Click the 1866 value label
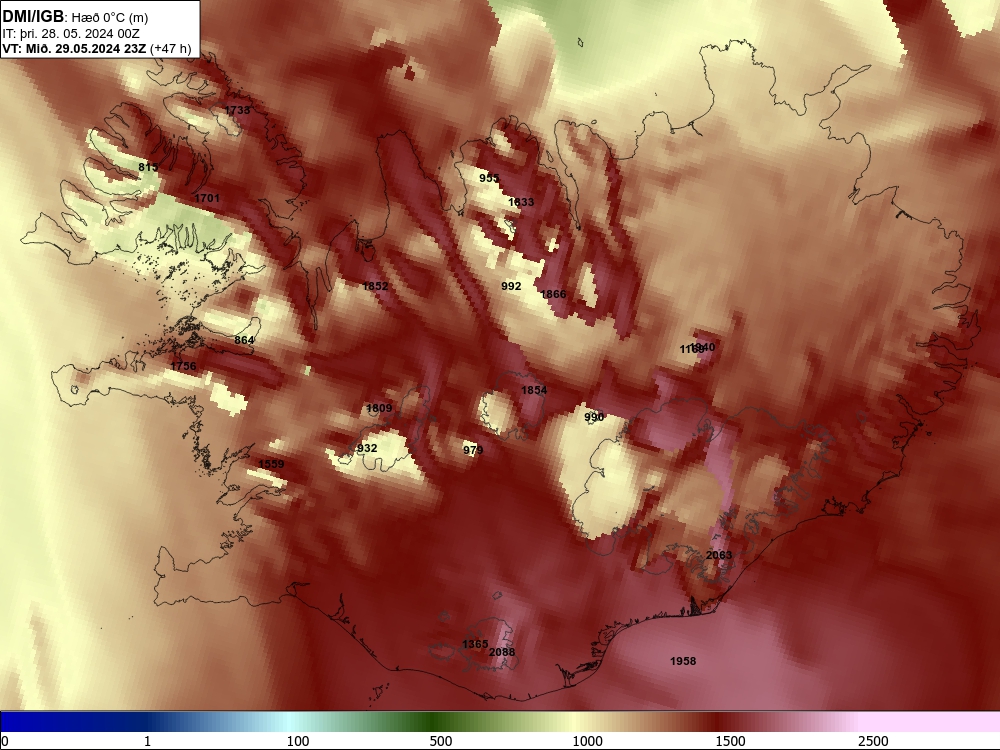The height and width of the screenshot is (750, 1000). (x=553, y=294)
